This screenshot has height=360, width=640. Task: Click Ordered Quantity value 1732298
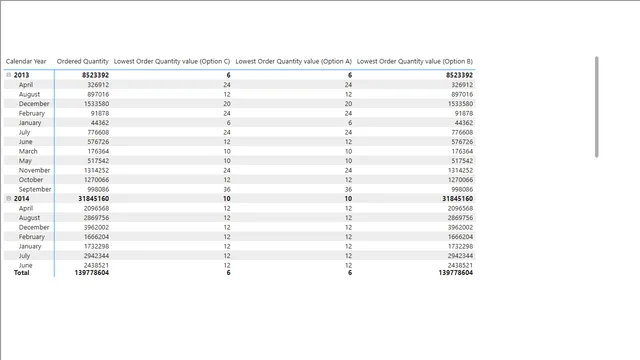click(x=96, y=246)
